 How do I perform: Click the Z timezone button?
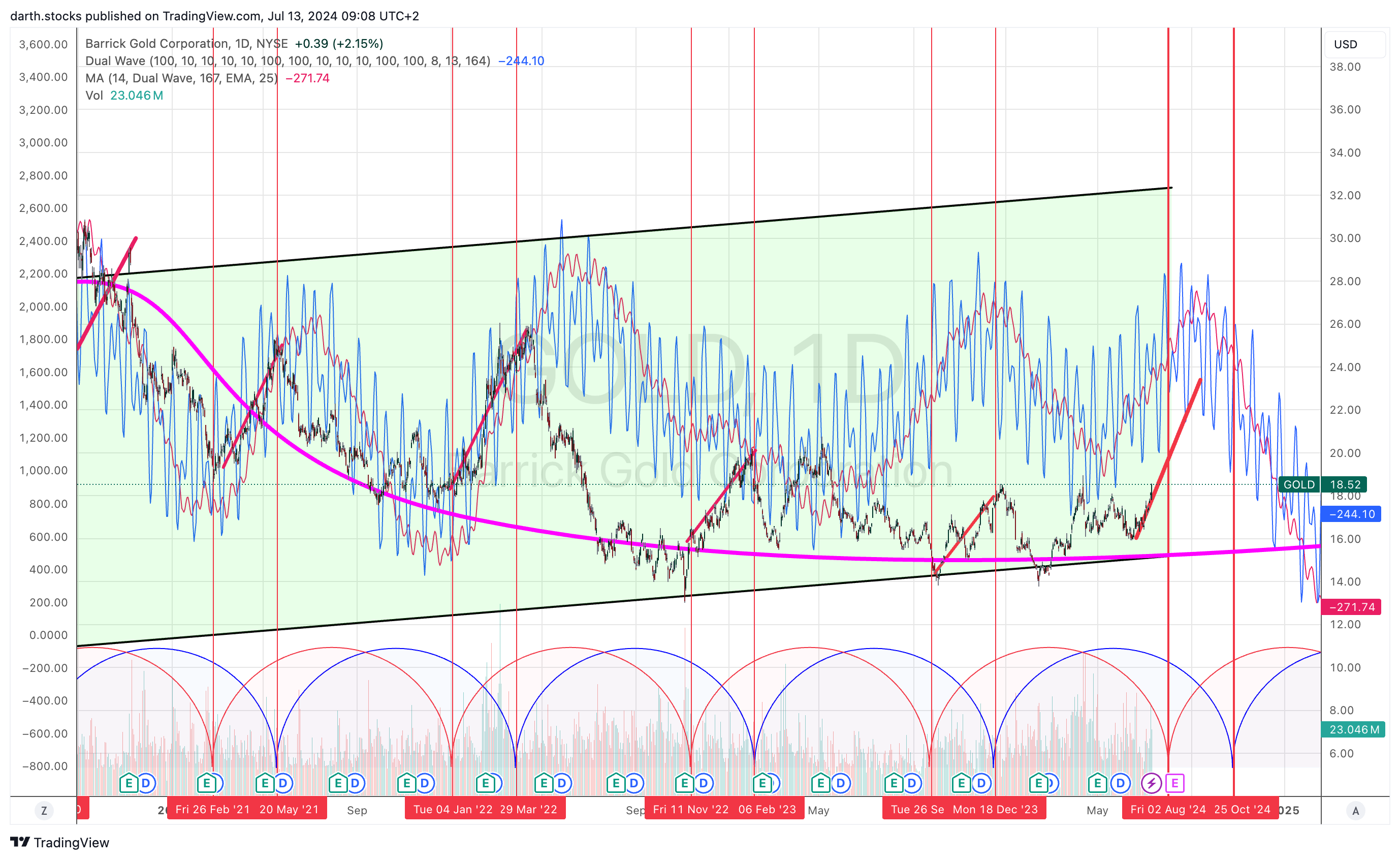point(44,811)
